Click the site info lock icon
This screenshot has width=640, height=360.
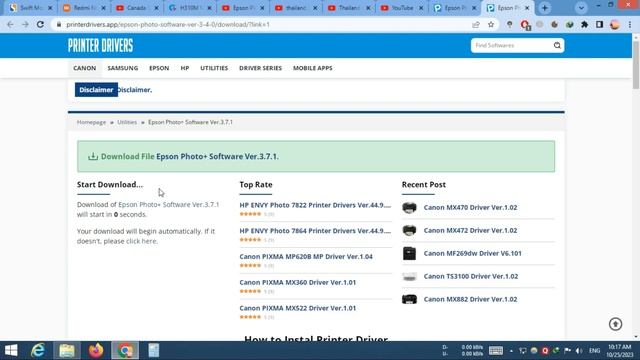point(59,24)
